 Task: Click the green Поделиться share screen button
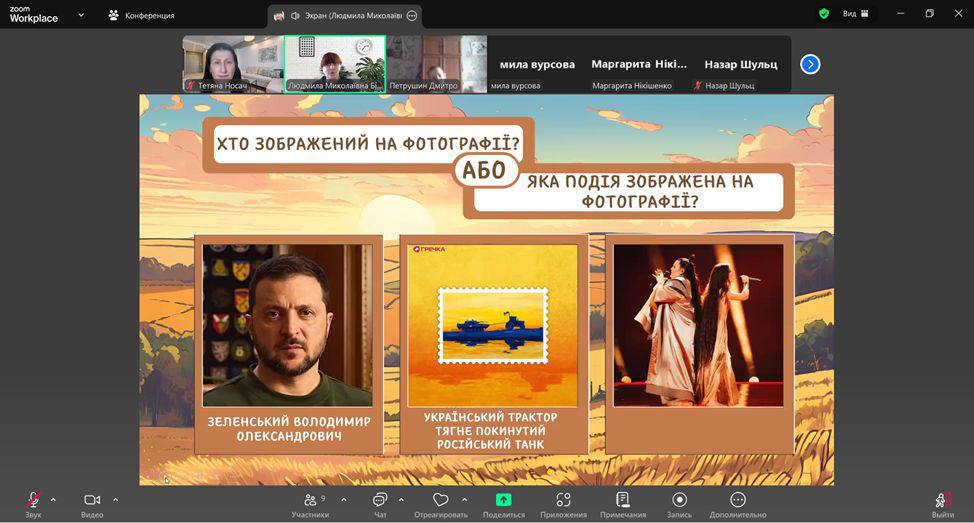[x=503, y=500]
